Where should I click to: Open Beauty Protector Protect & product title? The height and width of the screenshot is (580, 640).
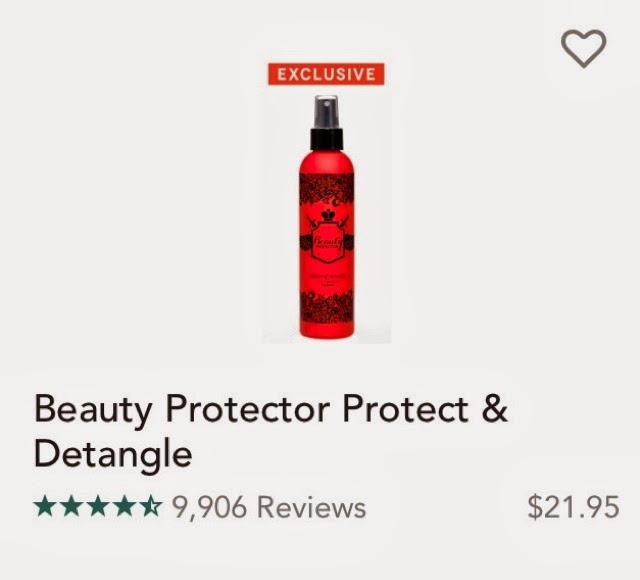coord(271,410)
